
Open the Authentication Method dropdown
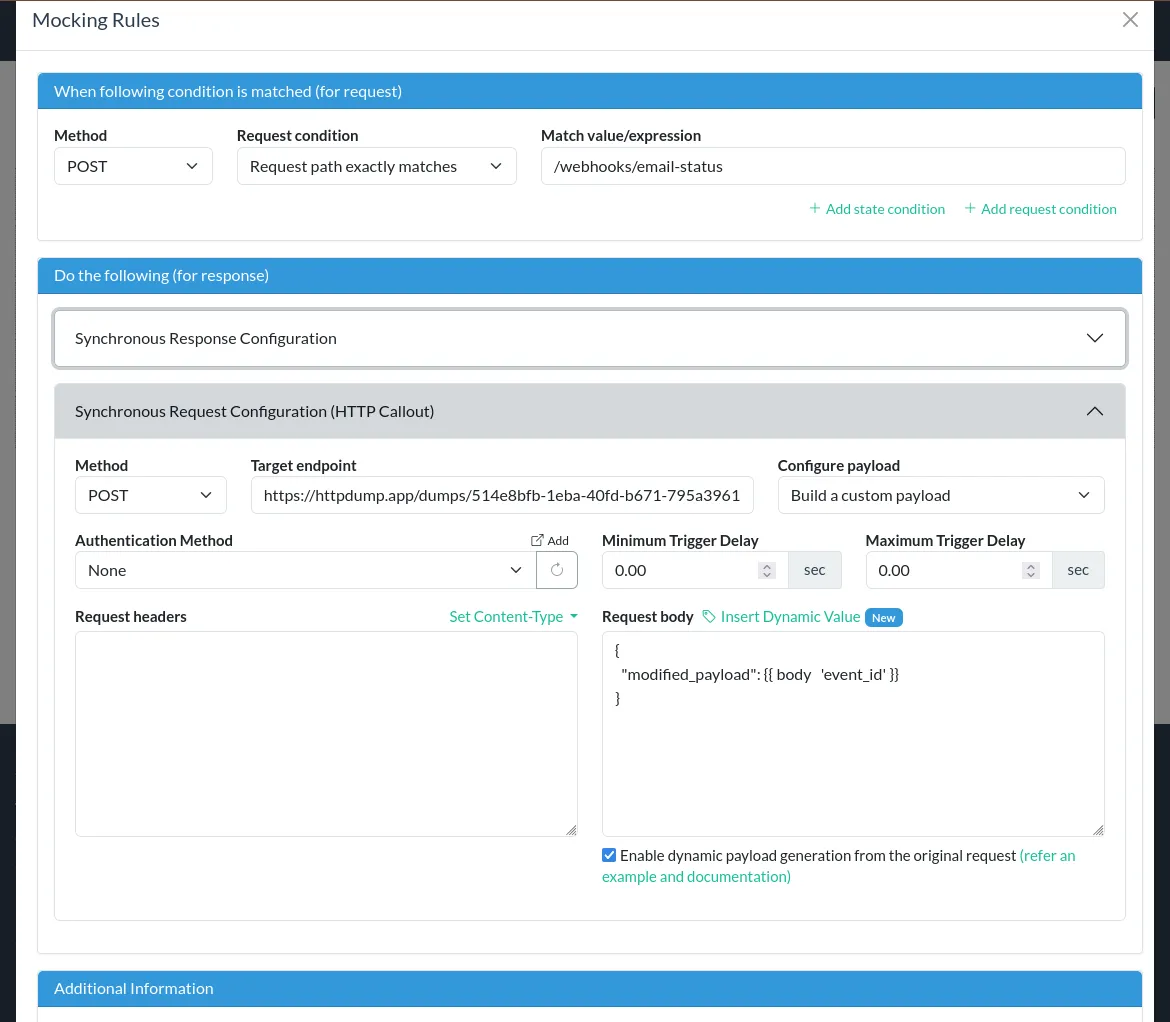300,569
